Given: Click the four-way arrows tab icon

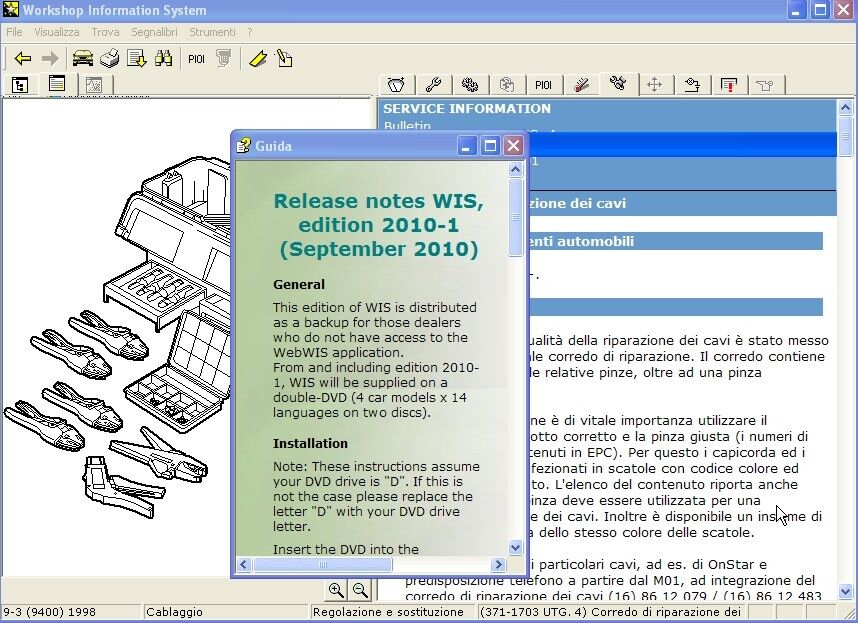Looking at the screenshot, I should click(654, 85).
